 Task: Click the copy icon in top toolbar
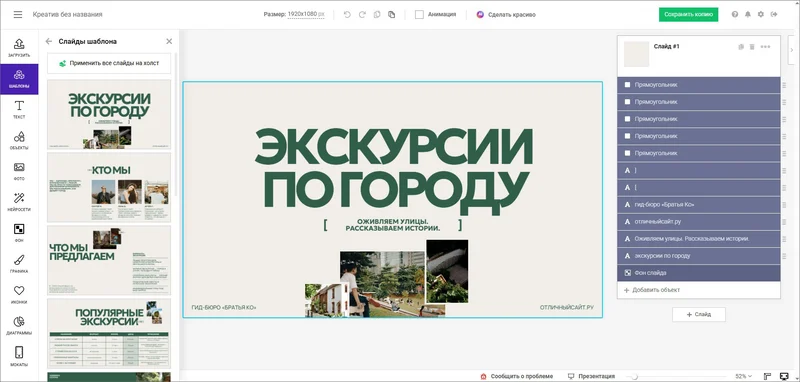point(377,15)
